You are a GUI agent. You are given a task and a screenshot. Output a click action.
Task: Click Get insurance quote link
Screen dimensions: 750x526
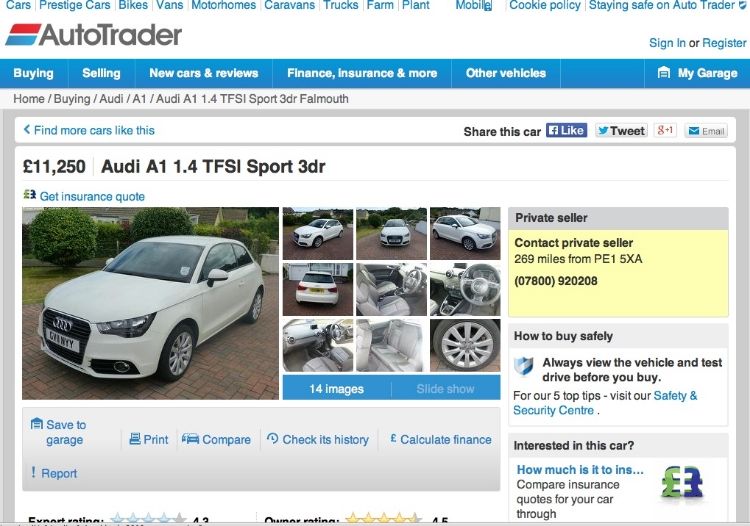pyautogui.click(x=92, y=197)
